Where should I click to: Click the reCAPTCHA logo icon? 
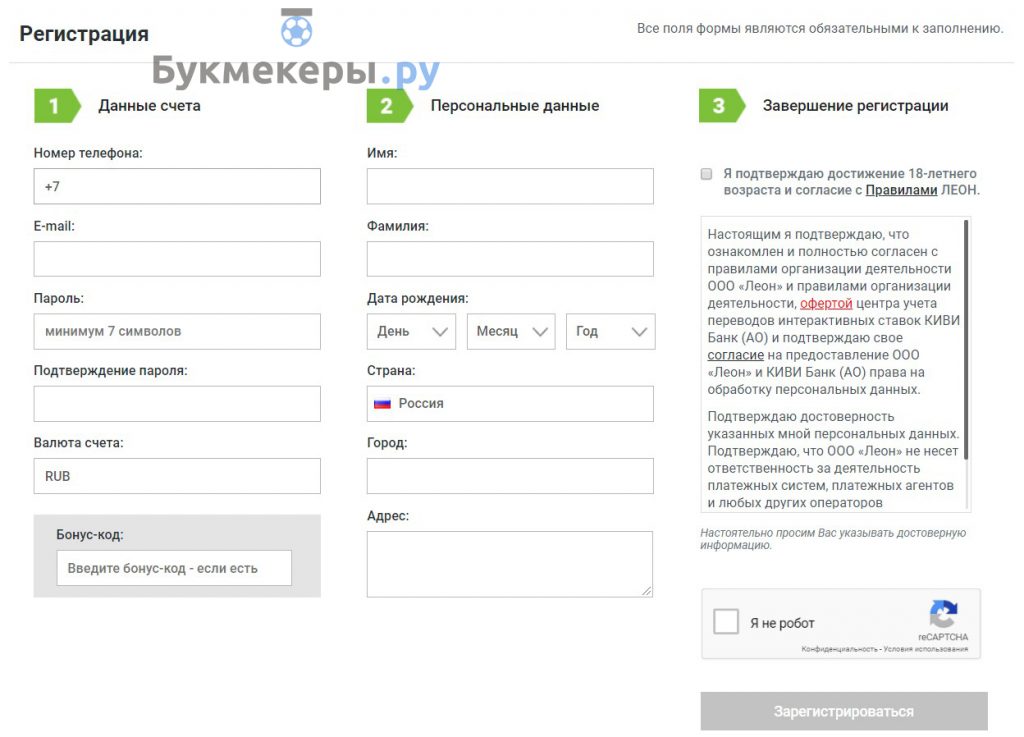point(944,614)
